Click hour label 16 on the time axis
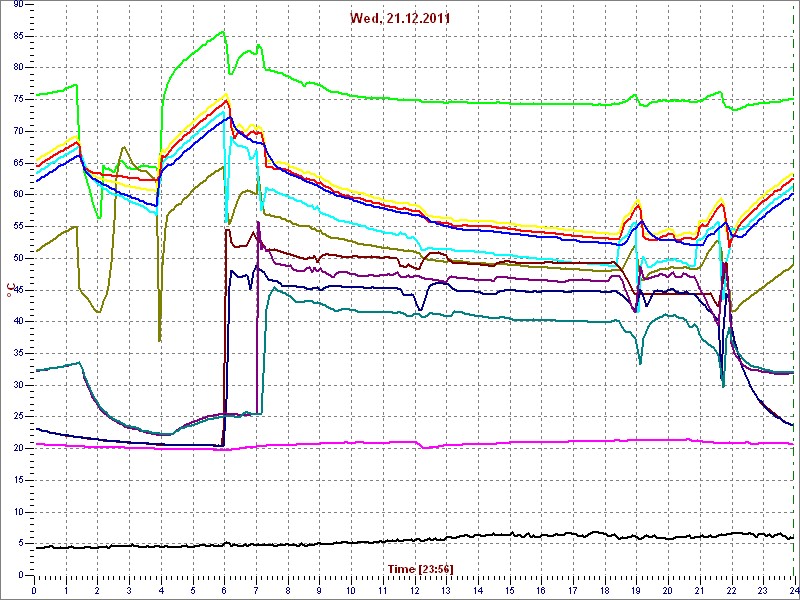This screenshot has width=800, height=600. click(541, 589)
